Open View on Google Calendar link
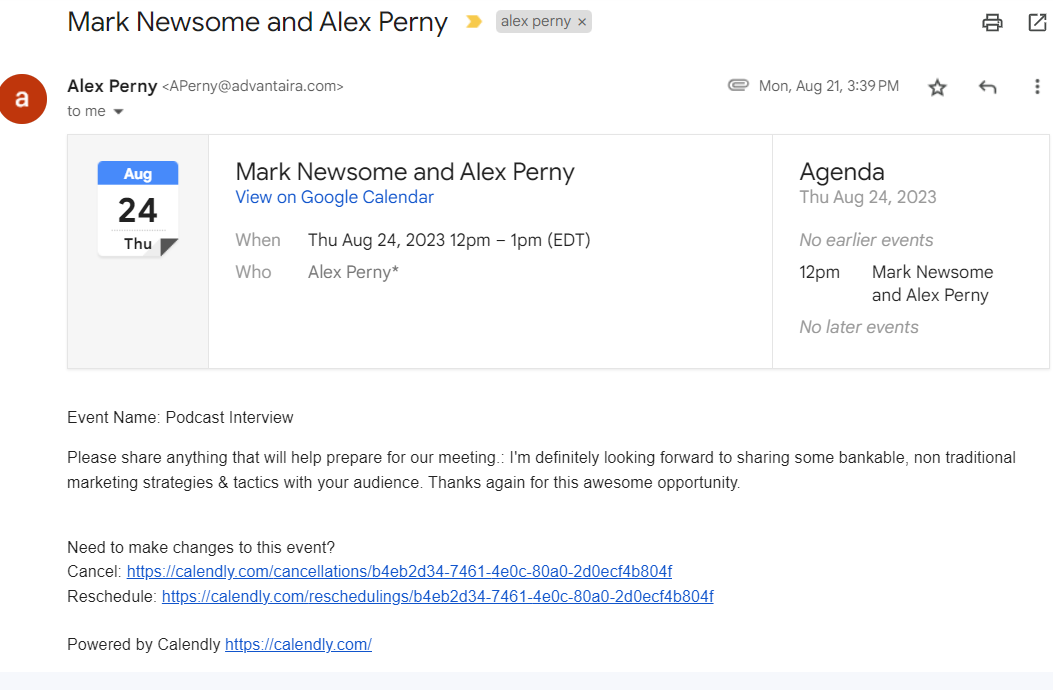This screenshot has height=690, width=1053. pyautogui.click(x=334, y=197)
